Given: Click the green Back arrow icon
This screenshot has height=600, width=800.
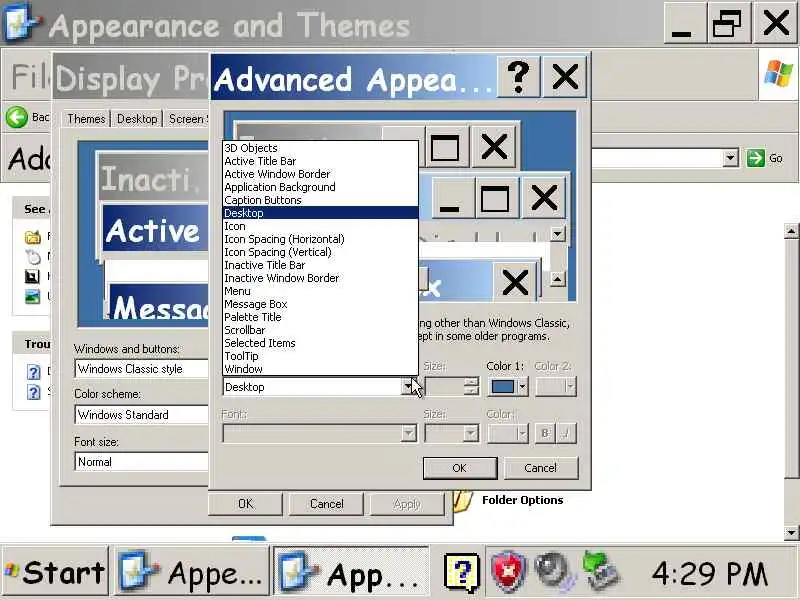Looking at the screenshot, I should (17, 117).
